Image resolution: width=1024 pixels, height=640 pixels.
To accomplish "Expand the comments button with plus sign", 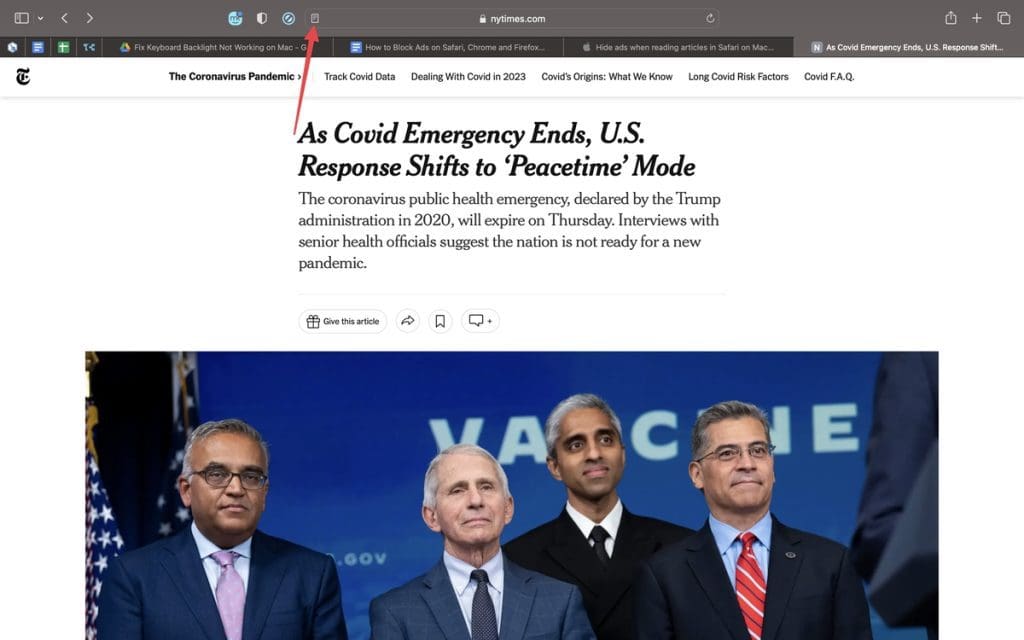I will click(480, 321).
